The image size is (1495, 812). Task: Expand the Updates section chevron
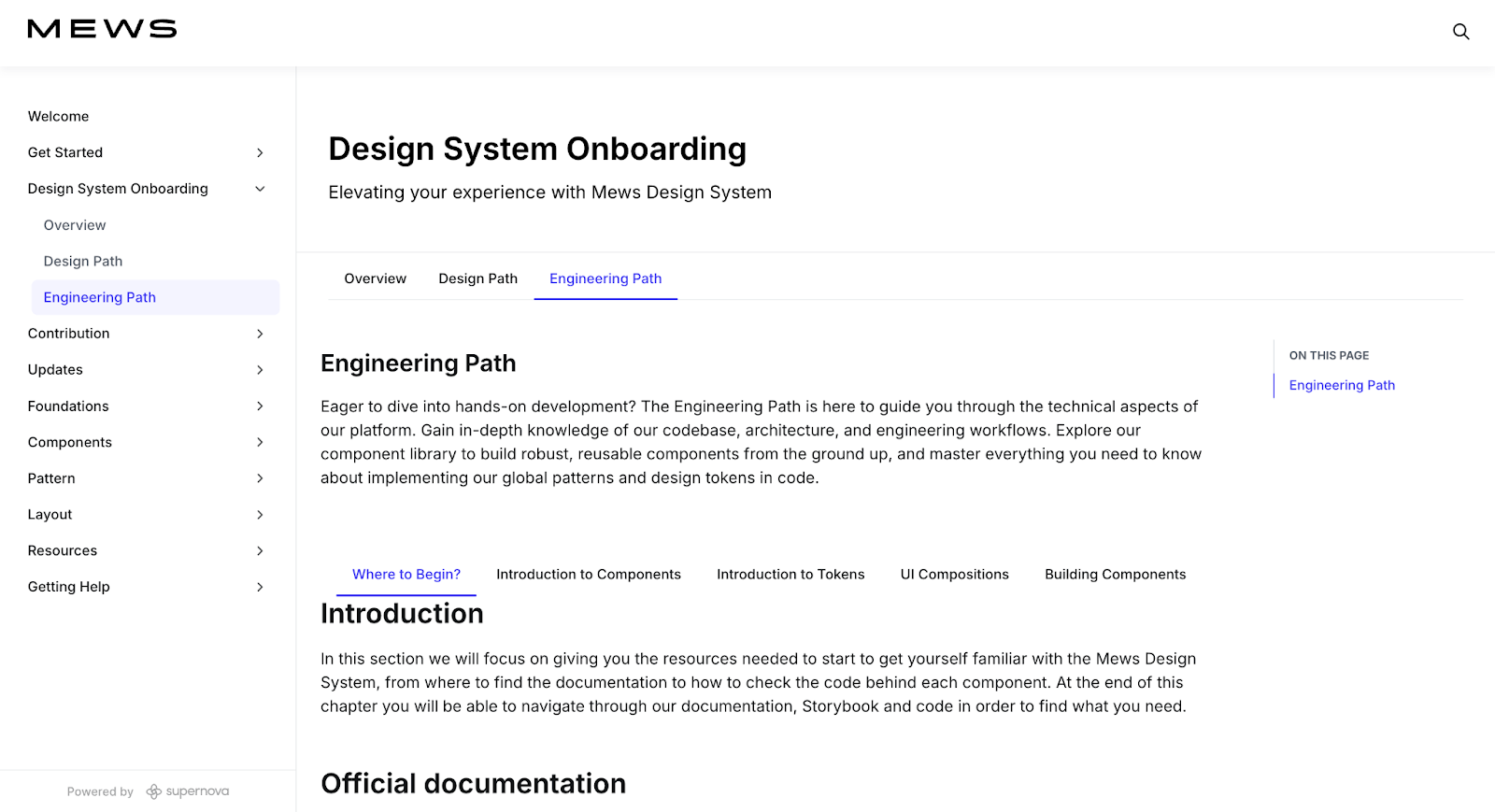pyautogui.click(x=260, y=370)
